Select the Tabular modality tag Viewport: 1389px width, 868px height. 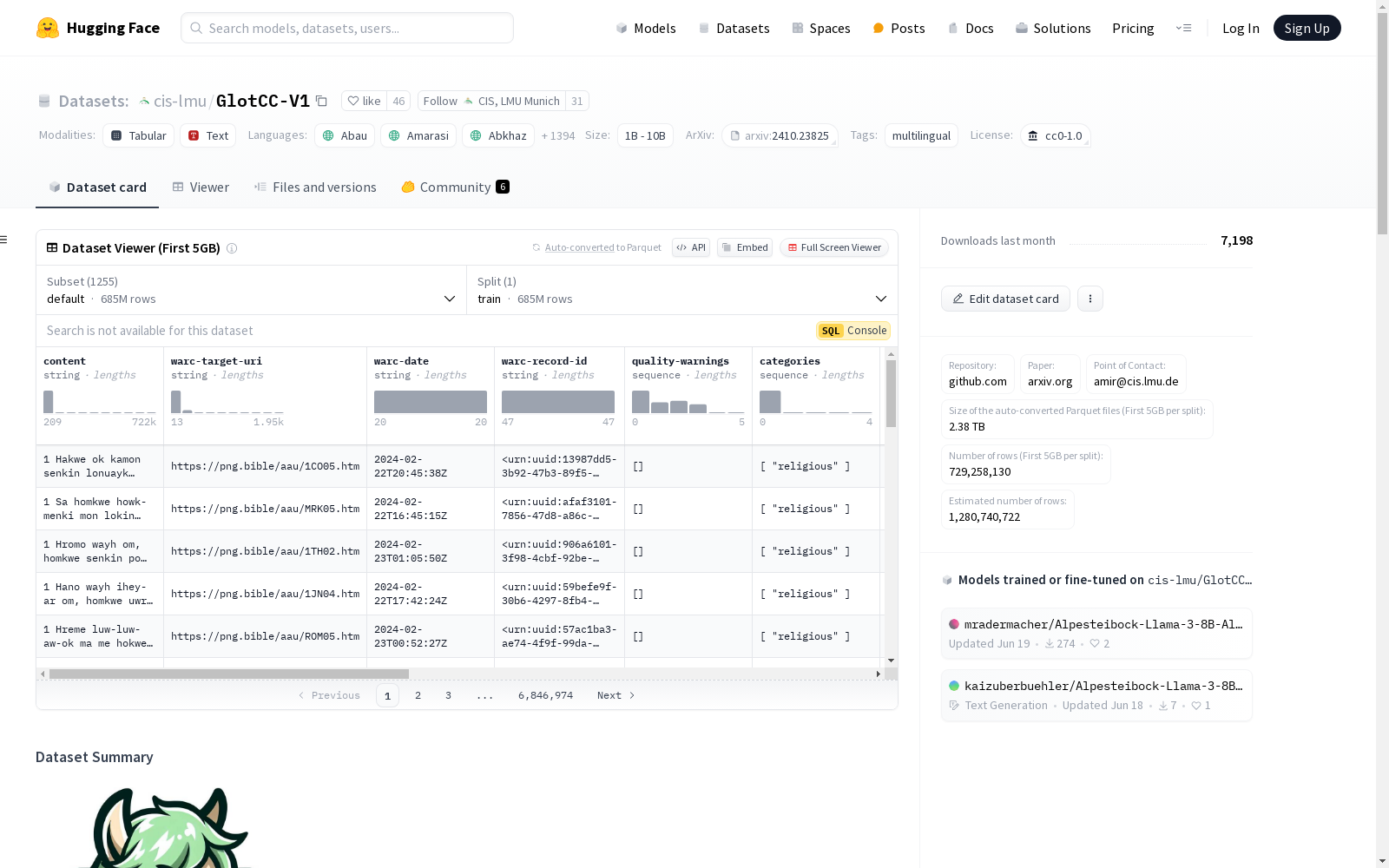point(139,135)
